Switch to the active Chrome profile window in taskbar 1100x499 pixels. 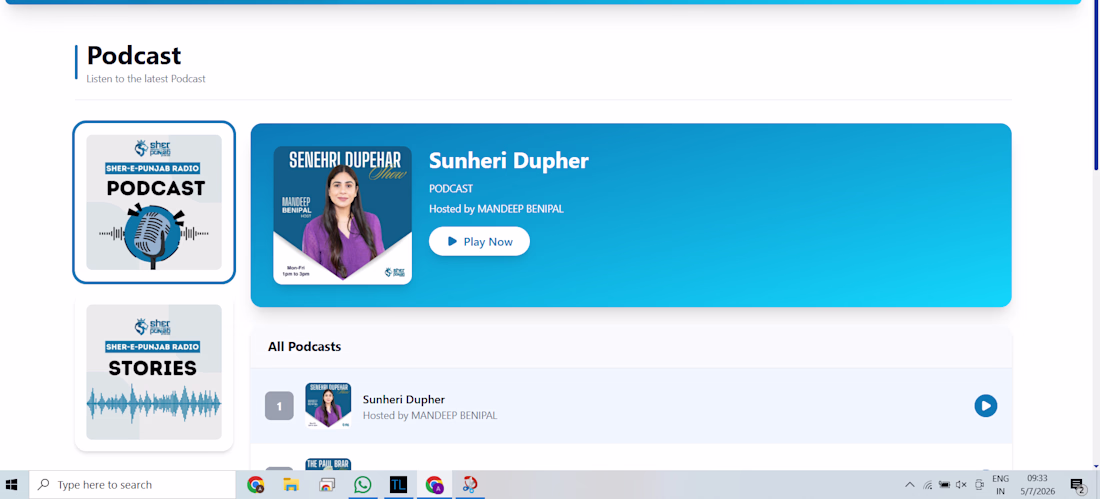[x=434, y=484]
